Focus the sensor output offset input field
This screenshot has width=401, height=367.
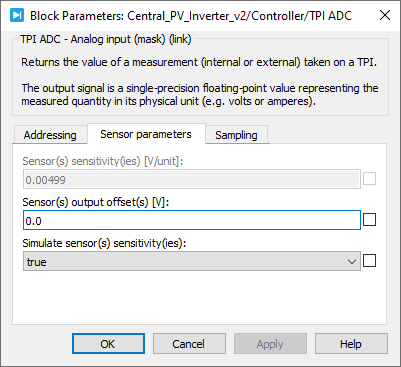(x=192, y=220)
